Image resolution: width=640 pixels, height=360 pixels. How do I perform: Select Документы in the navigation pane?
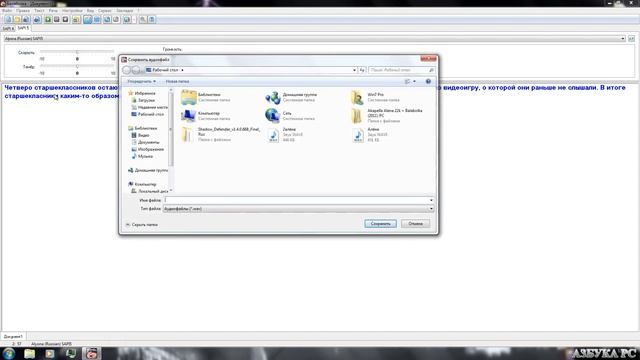point(146,142)
